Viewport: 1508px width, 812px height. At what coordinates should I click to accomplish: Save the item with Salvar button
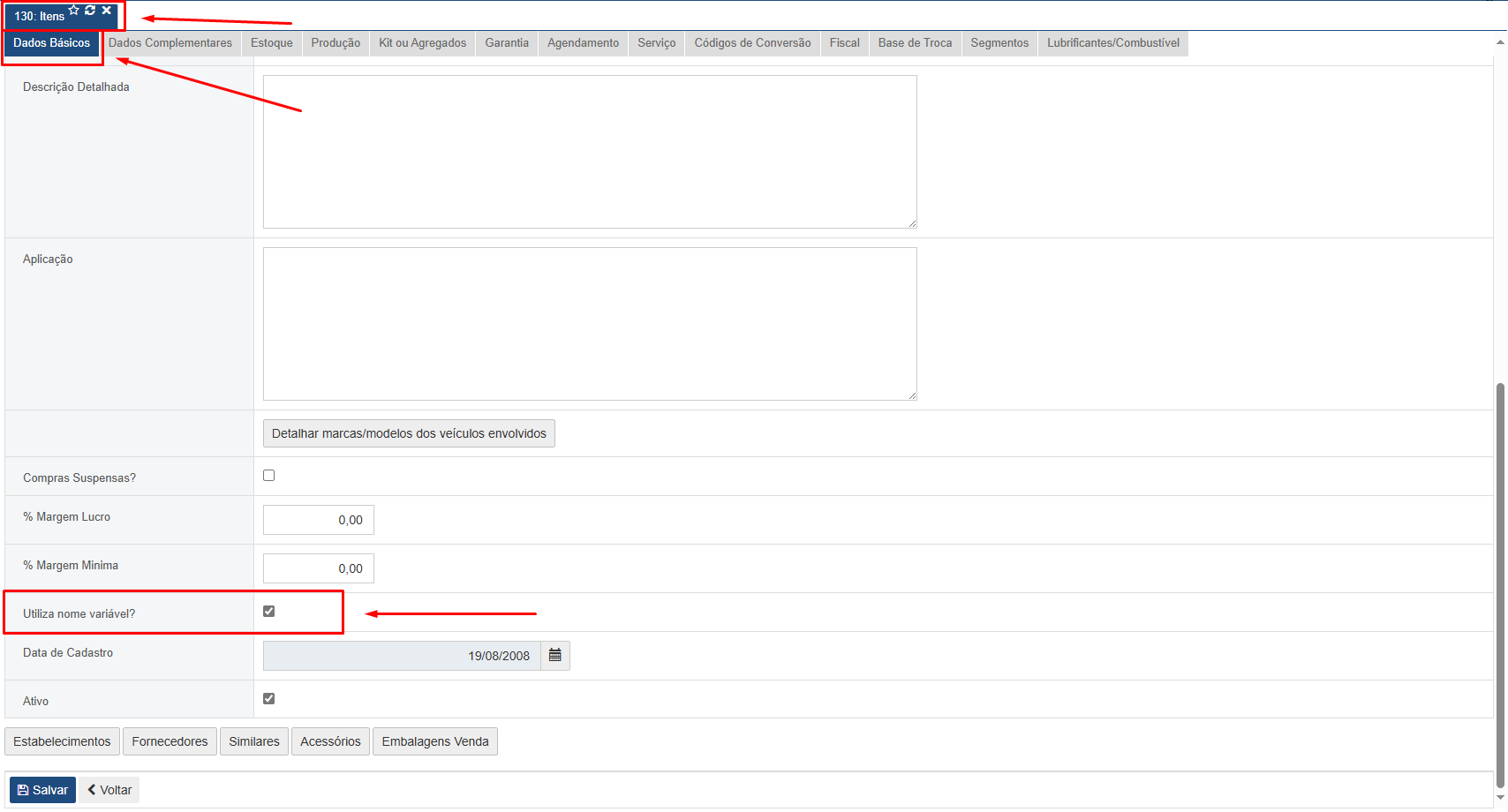tap(42, 790)
